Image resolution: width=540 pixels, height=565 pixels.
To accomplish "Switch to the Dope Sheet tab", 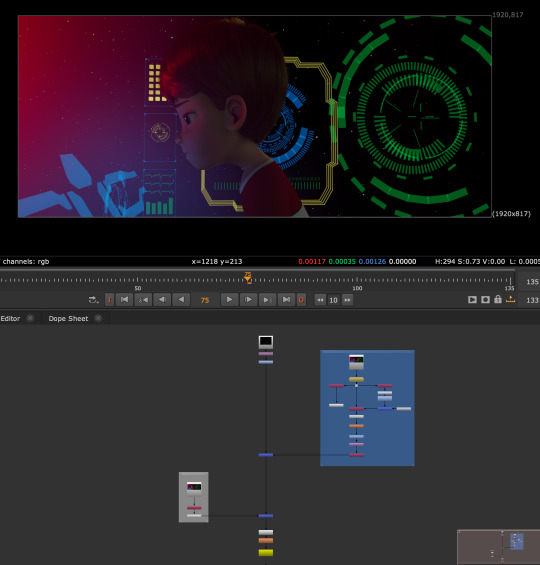I will pyautogui.click(x=68, y=319).
